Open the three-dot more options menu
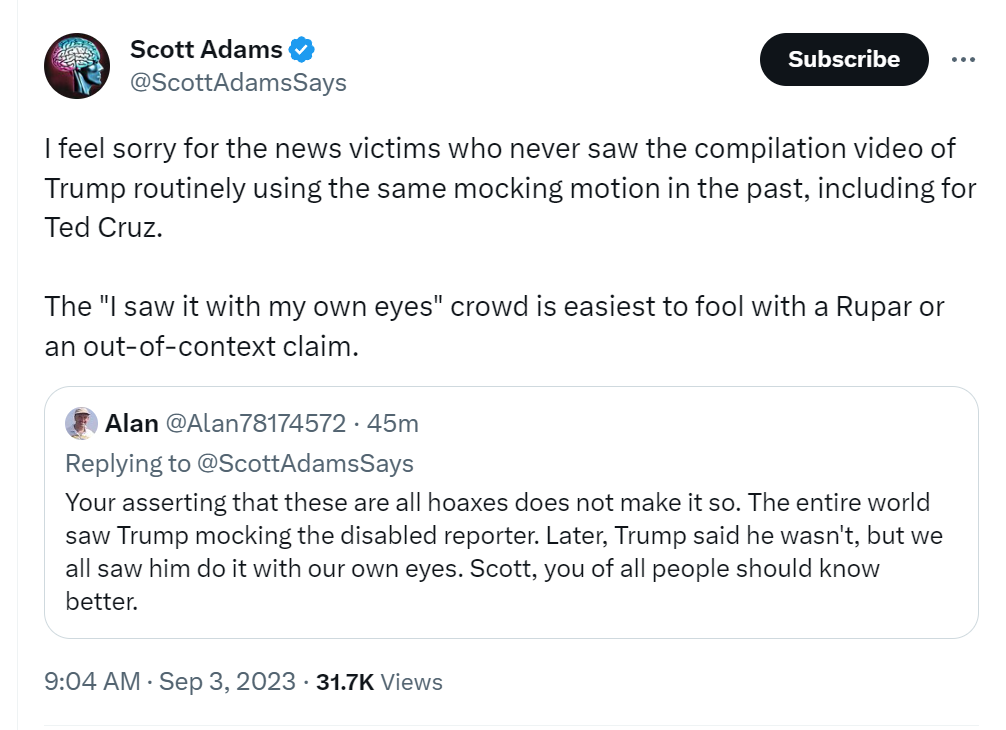 click(963, 60)
